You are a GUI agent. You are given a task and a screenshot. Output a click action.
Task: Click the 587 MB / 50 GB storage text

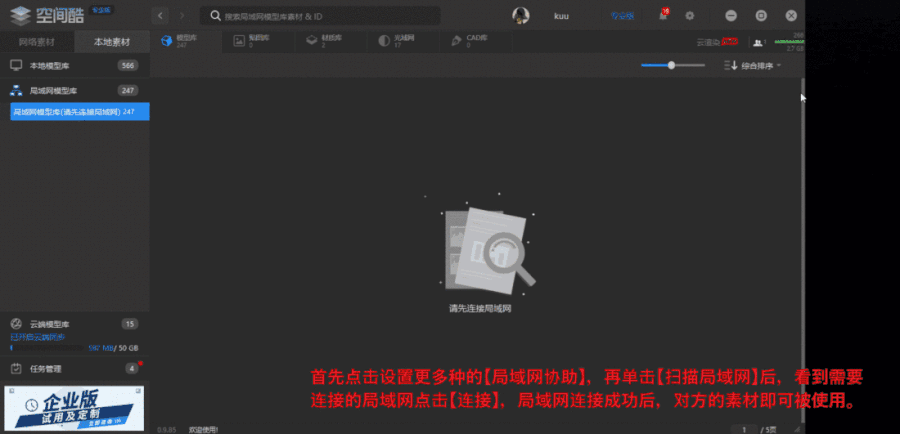tap(113, 348)
